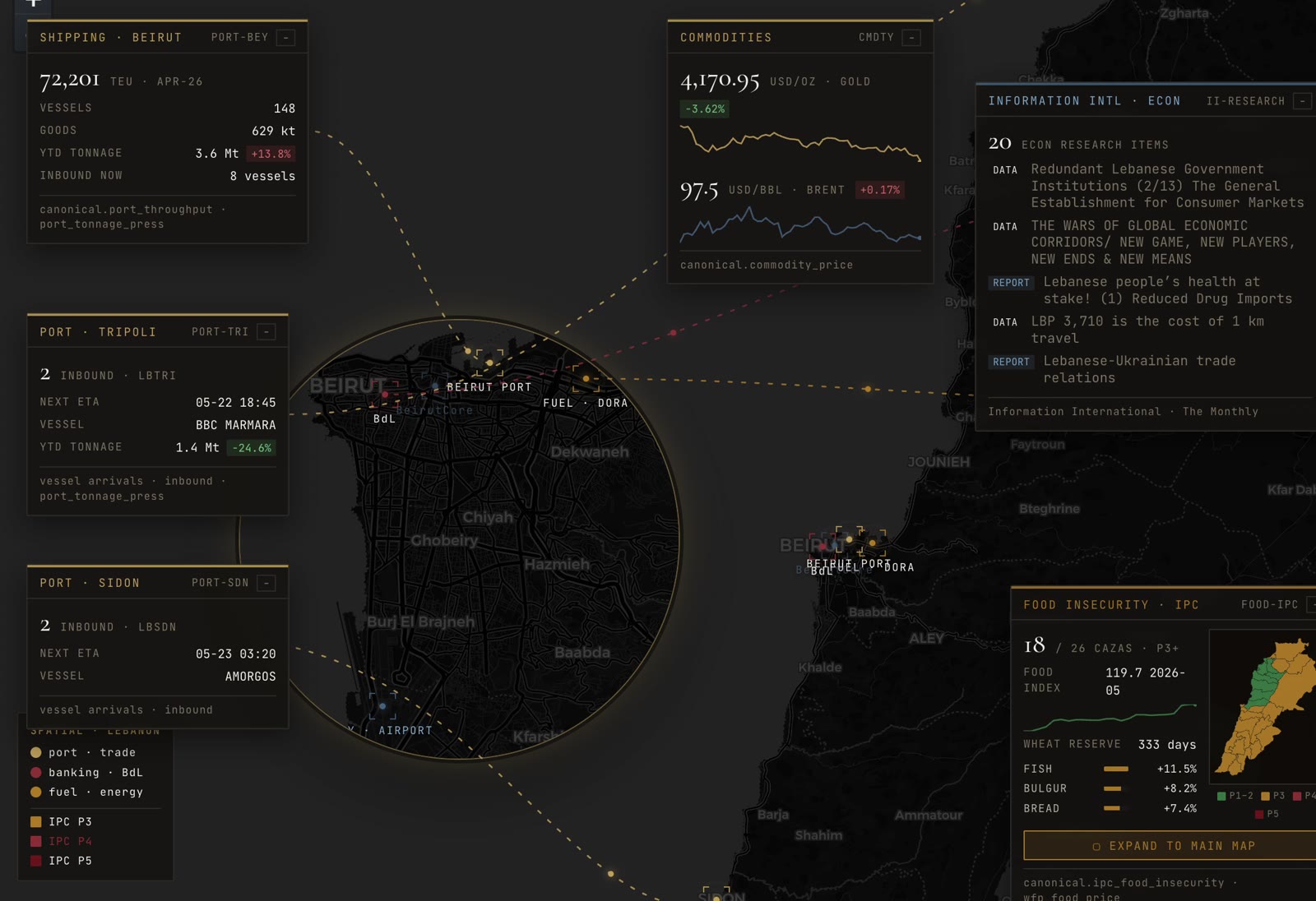Screen dimensions: 1316x901
Task: Click the Wheat Reserve 333 days value
Action: point(1167,745)
